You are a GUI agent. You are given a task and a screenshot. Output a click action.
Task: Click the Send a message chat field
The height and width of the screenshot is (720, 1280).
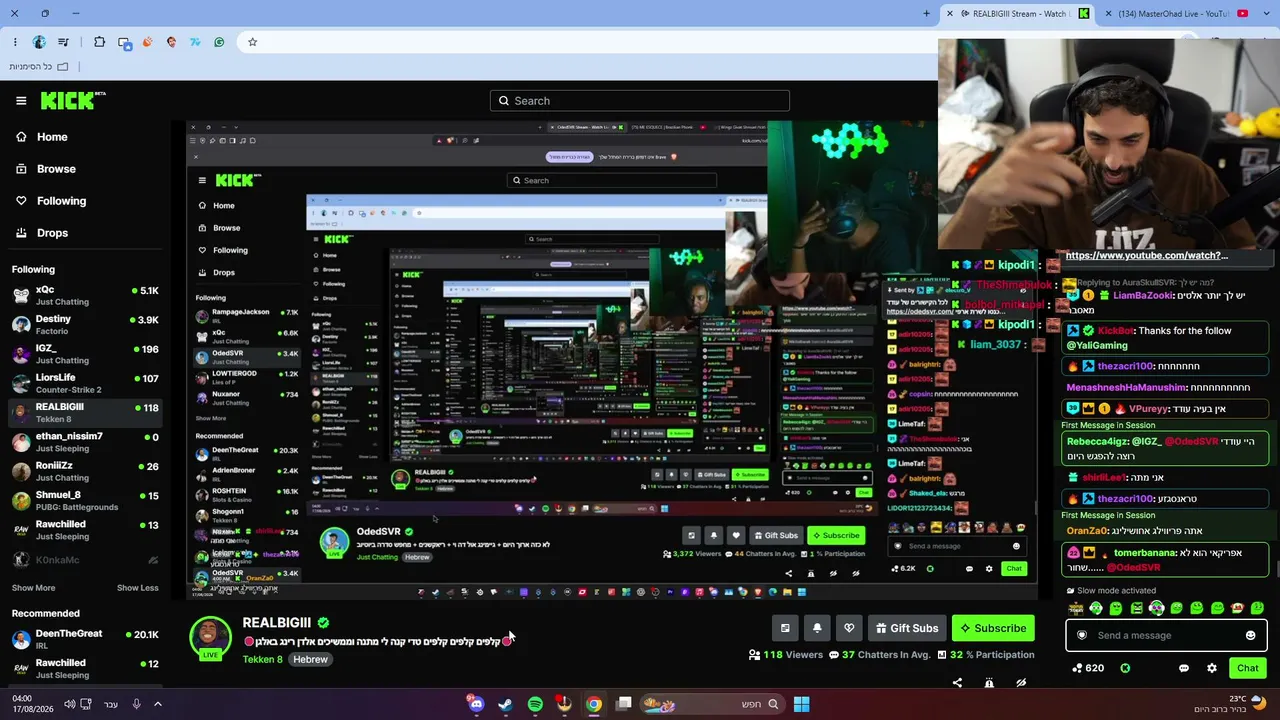coord(1166,635)
